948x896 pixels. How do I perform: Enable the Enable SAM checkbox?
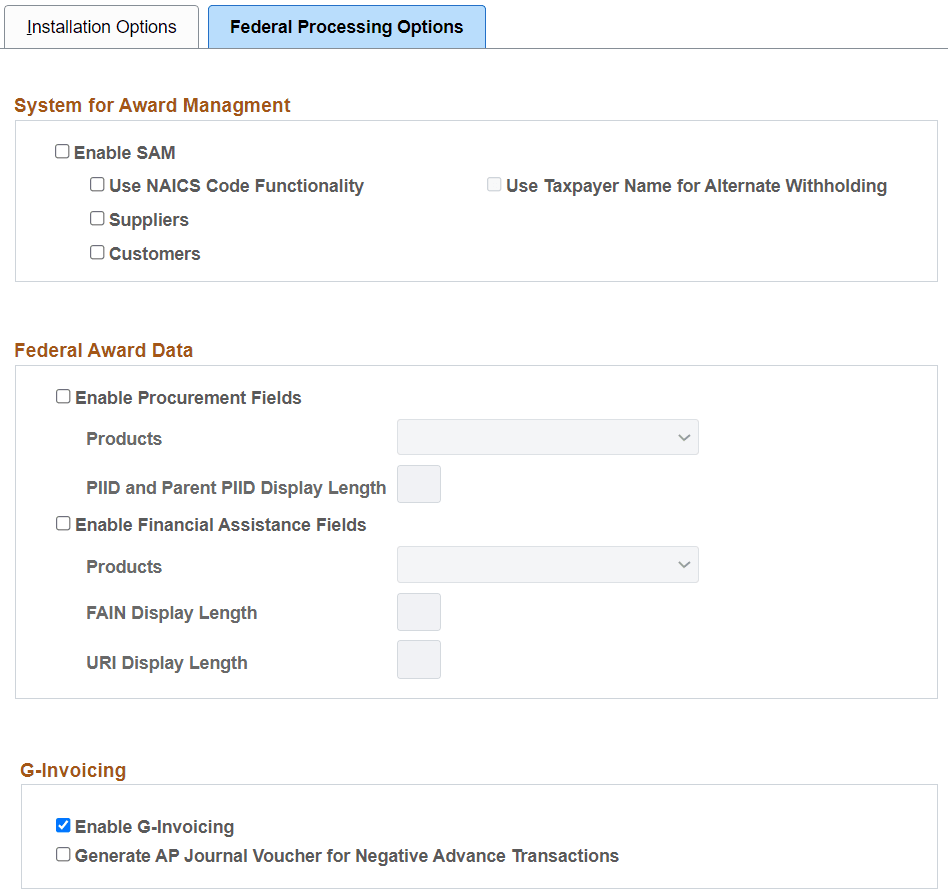62,151
